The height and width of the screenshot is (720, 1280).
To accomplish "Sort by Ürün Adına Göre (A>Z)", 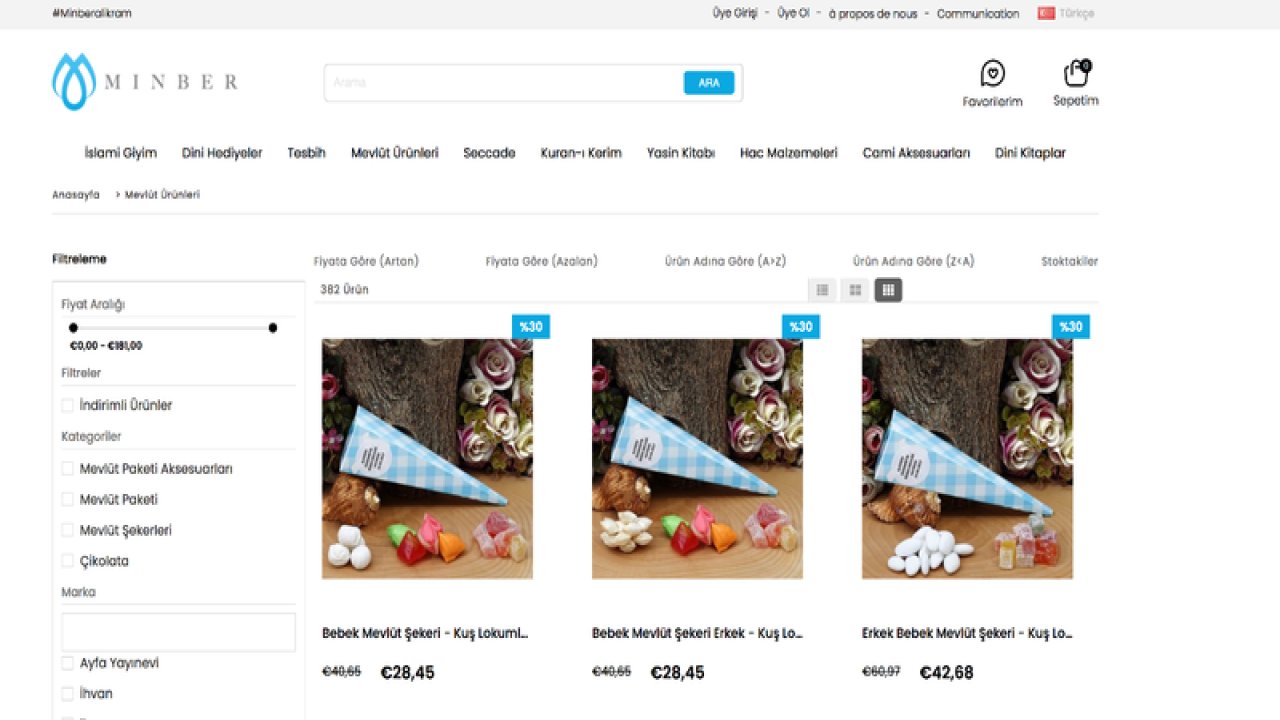I will click(725, 261).
